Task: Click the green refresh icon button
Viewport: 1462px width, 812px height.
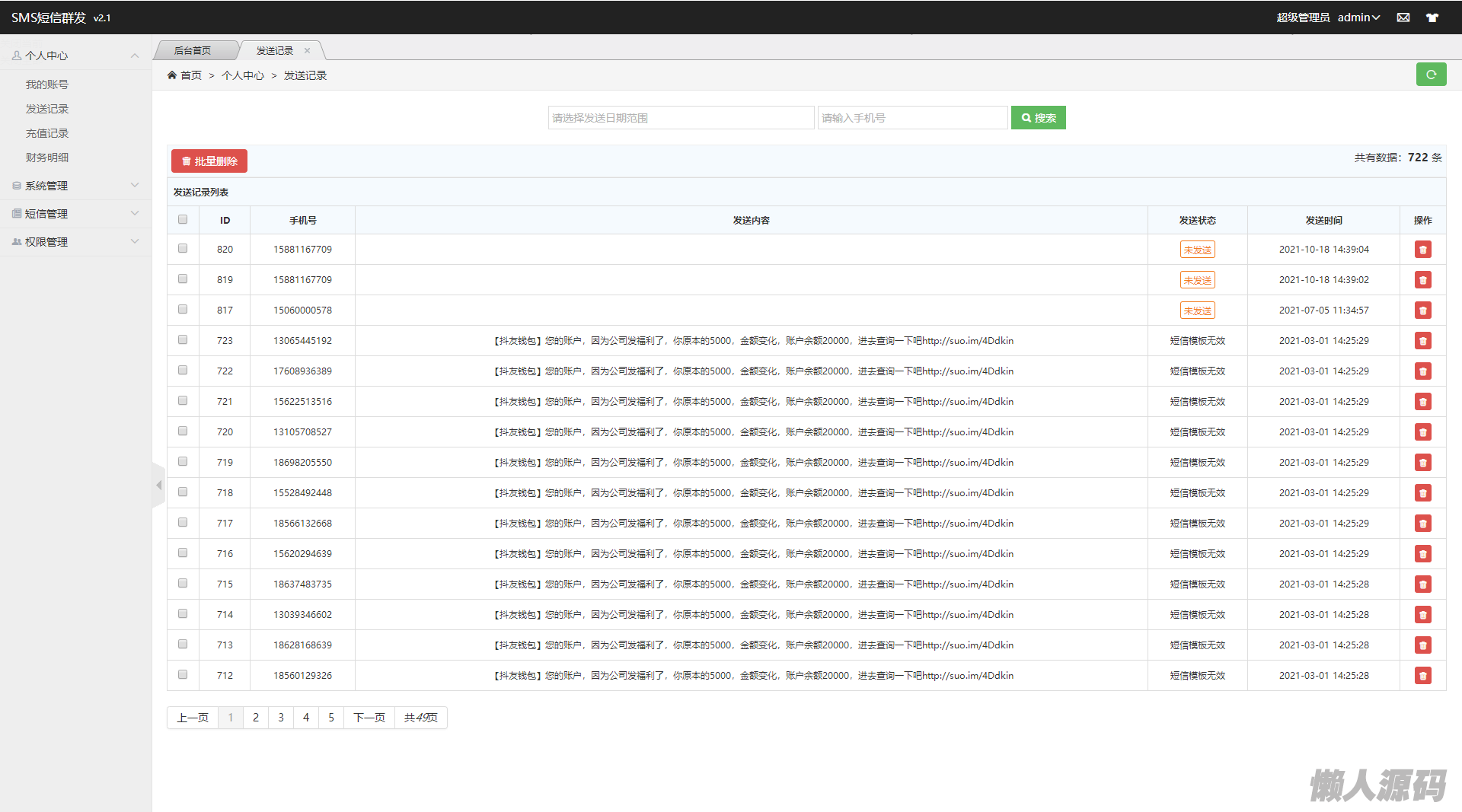Action: (1431, 75)
